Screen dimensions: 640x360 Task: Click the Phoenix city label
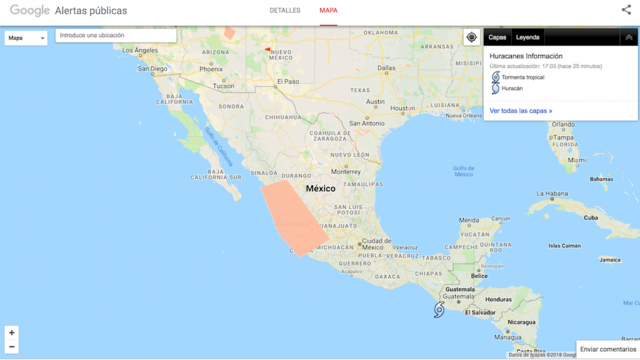click(x=211, y=69)
